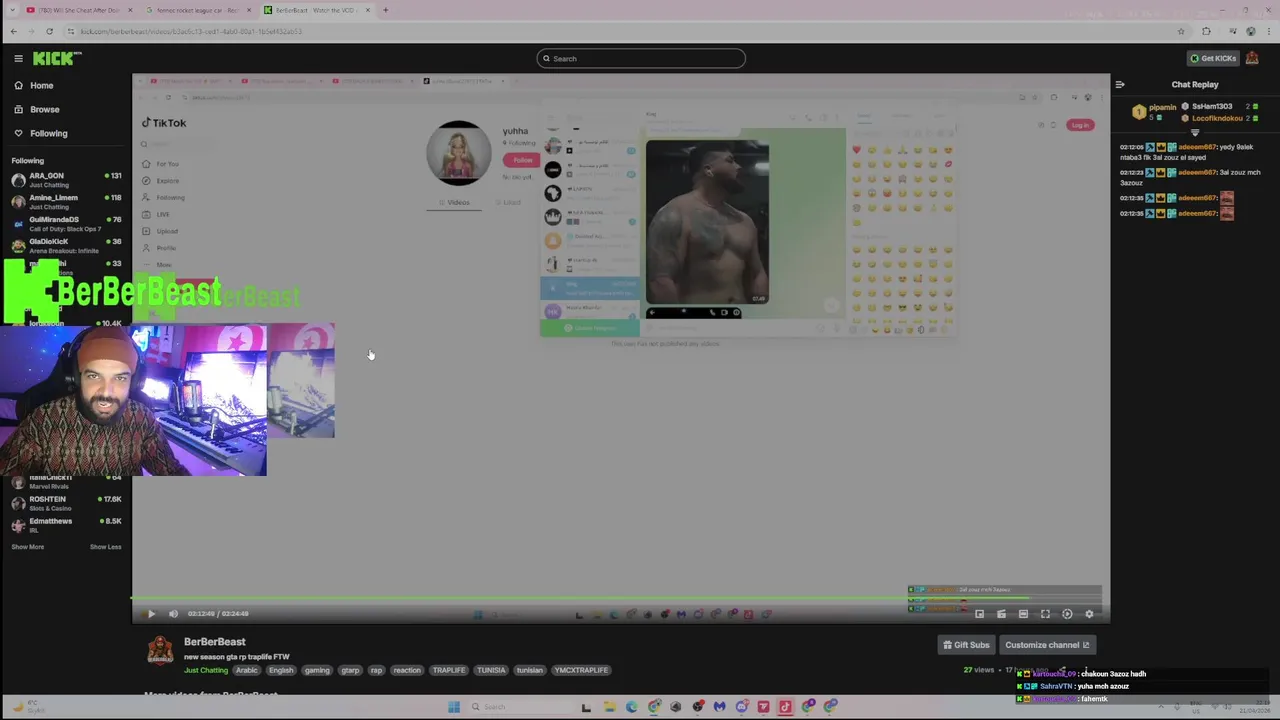Open a new browser tab
This screenshot has width=1280, height=720.
click(386, 10)
